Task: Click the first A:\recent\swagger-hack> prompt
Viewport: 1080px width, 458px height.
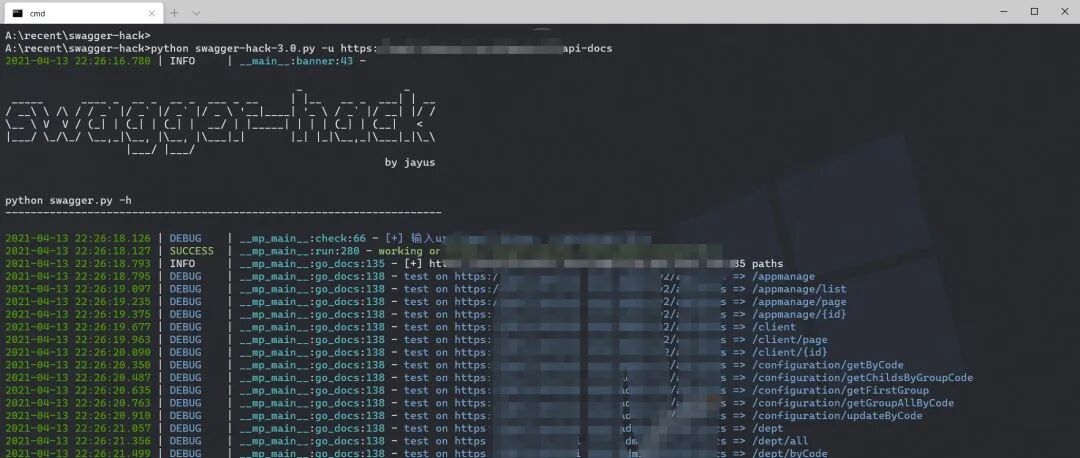Action: click(78, 35)
